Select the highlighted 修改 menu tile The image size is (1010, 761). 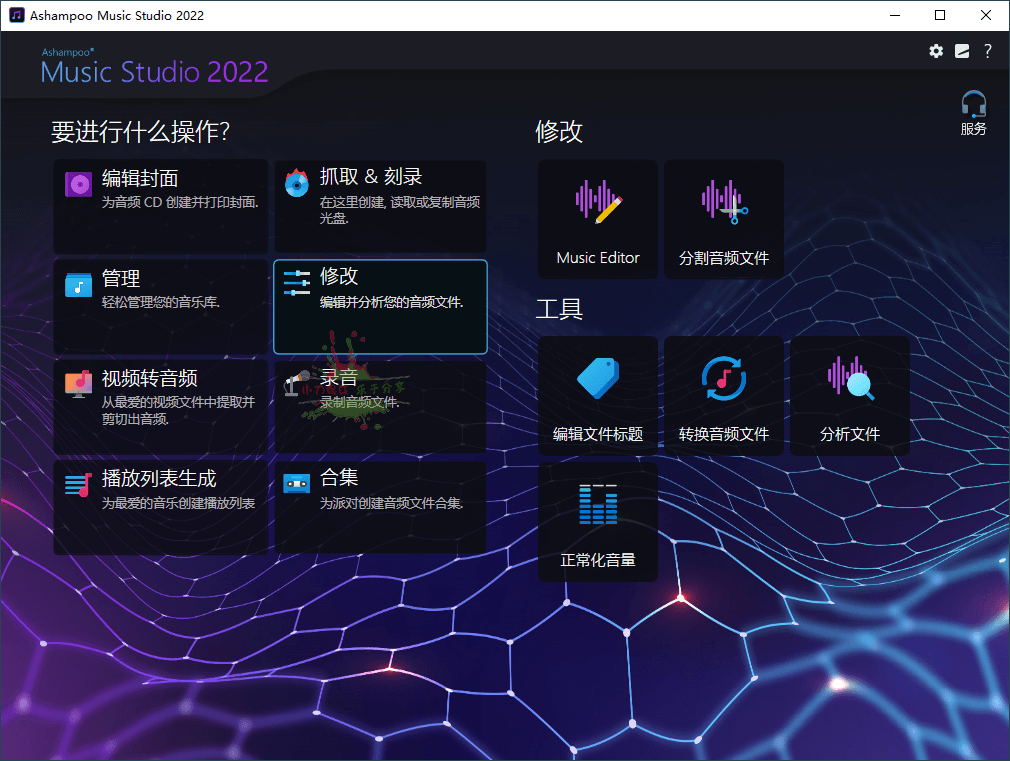point(380,306)
